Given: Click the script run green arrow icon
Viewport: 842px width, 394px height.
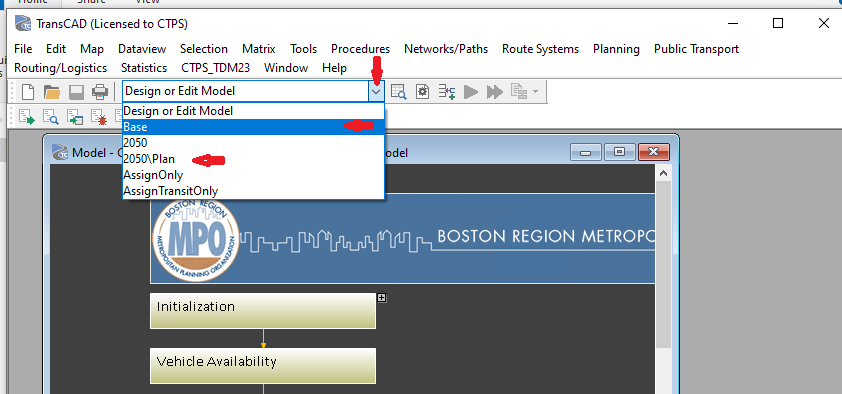Looking at the screenshot, I should 27,116.
